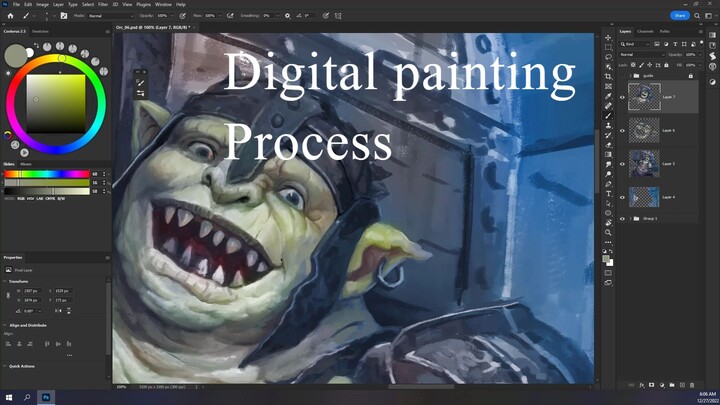Toggle lock transparent pixels
This screenshot has height=405, width=720.
tap(633, 65)
